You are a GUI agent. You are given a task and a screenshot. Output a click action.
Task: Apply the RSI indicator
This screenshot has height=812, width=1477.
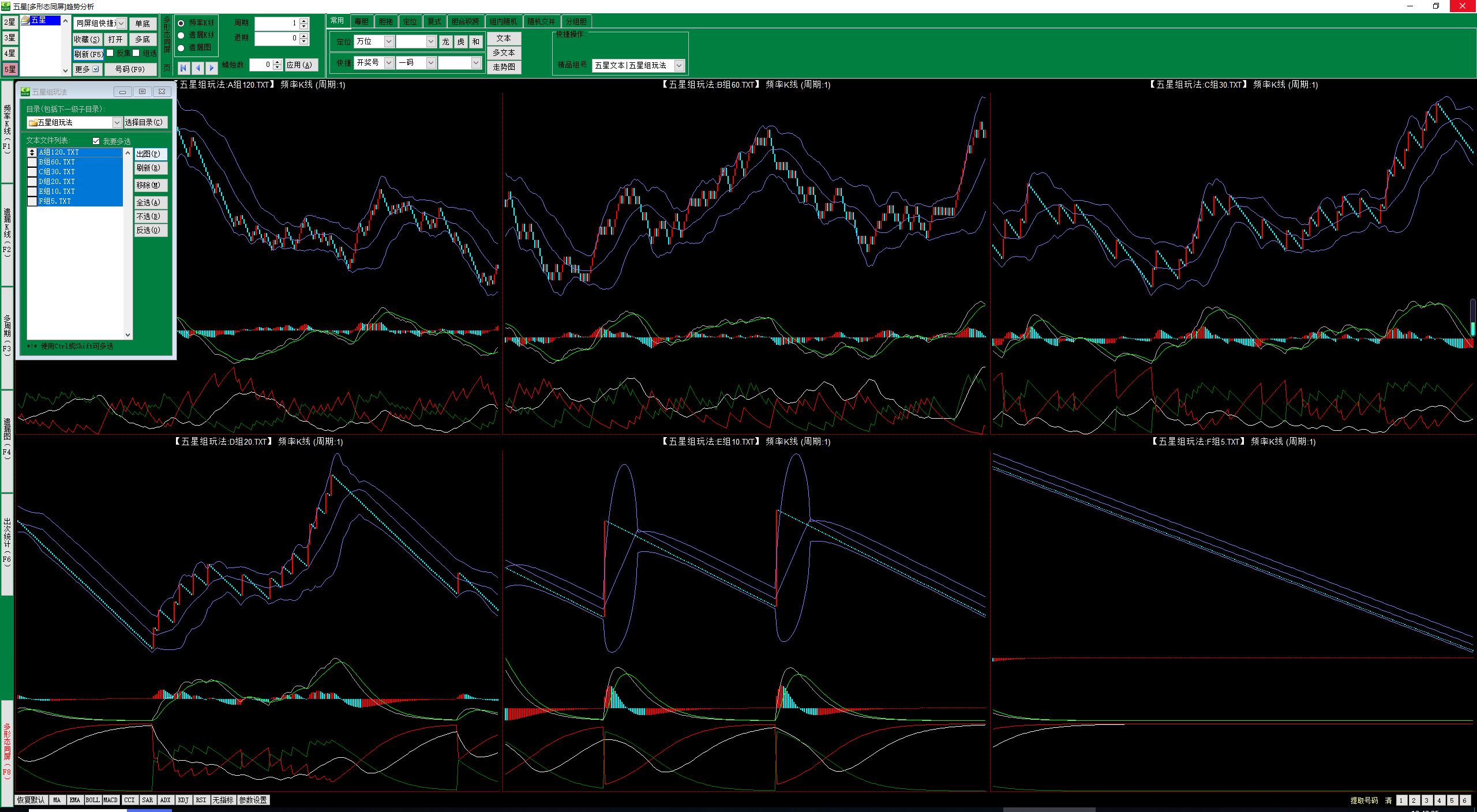[201, 800]
